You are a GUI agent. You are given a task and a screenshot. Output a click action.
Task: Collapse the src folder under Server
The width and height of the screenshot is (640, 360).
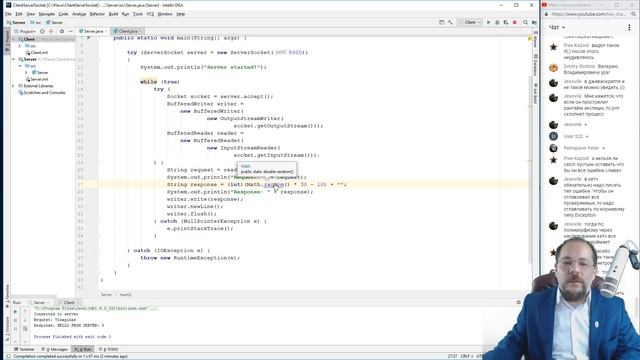(x=20, y=66)
